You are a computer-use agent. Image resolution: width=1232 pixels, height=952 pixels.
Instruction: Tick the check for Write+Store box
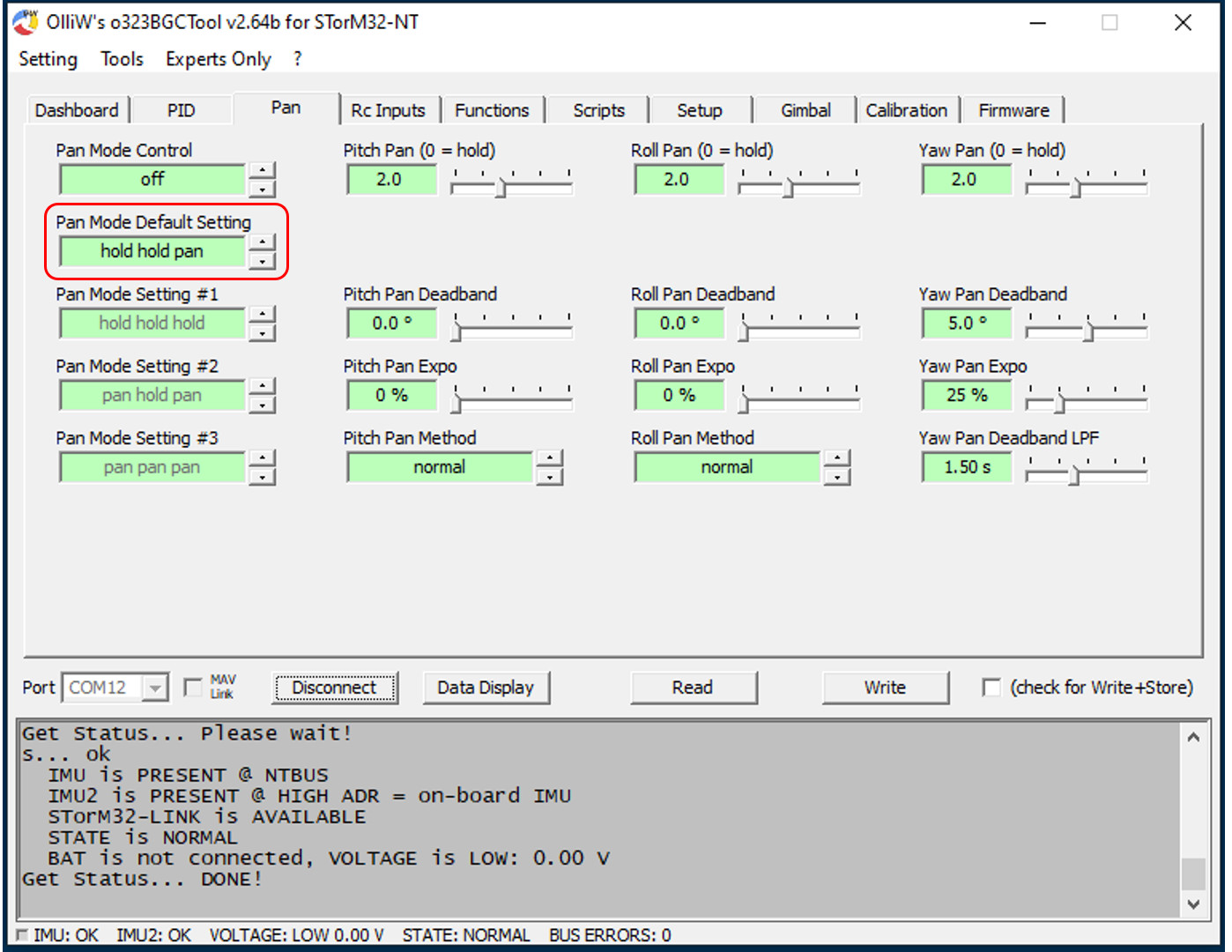(991, 687)
